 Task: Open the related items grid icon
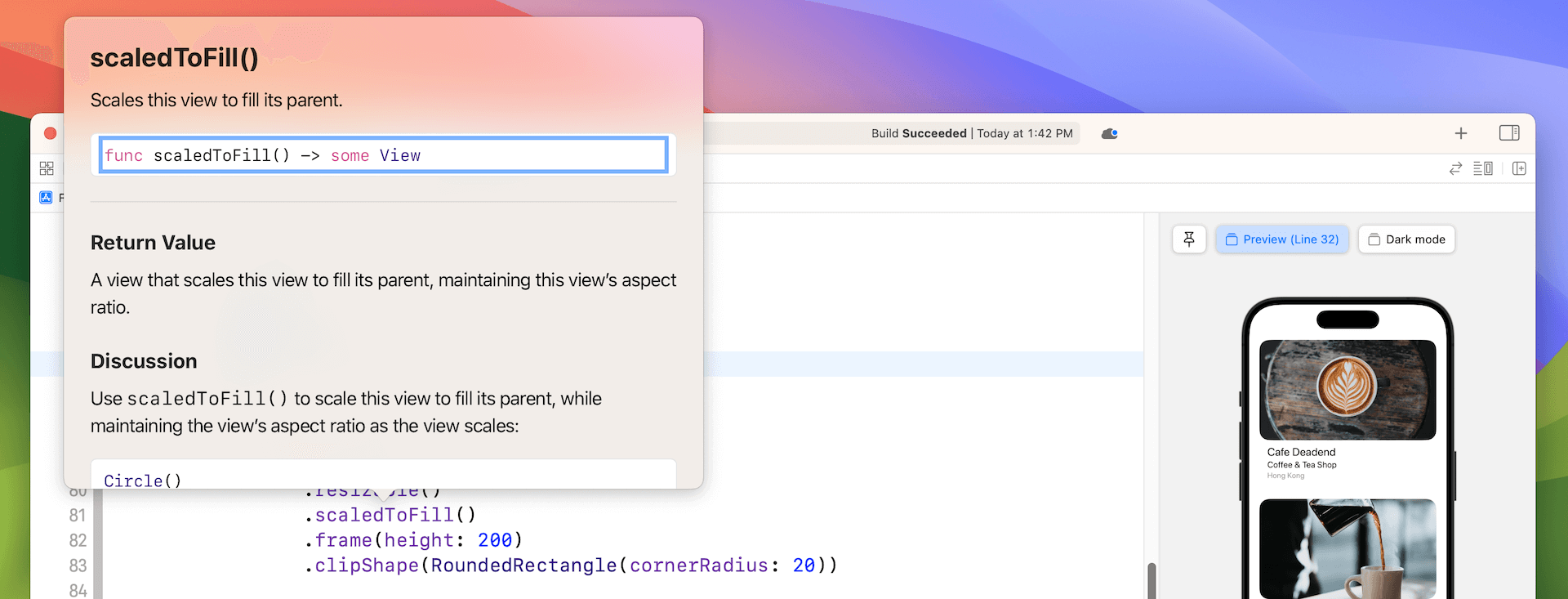pos(47,168)
